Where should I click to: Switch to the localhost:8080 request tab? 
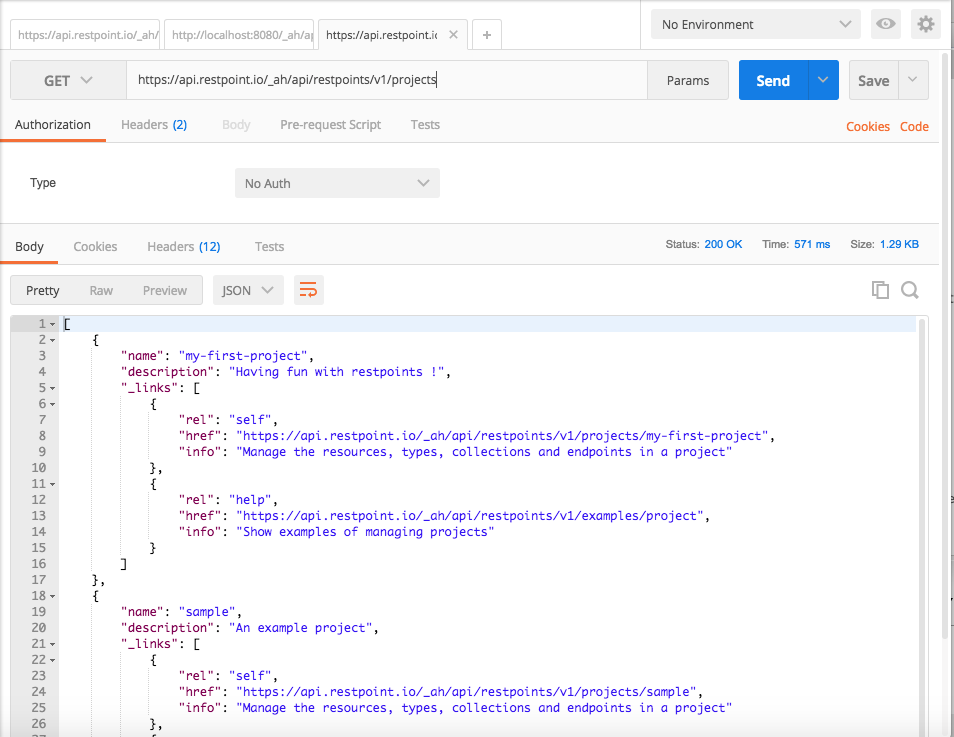point(239,35)
